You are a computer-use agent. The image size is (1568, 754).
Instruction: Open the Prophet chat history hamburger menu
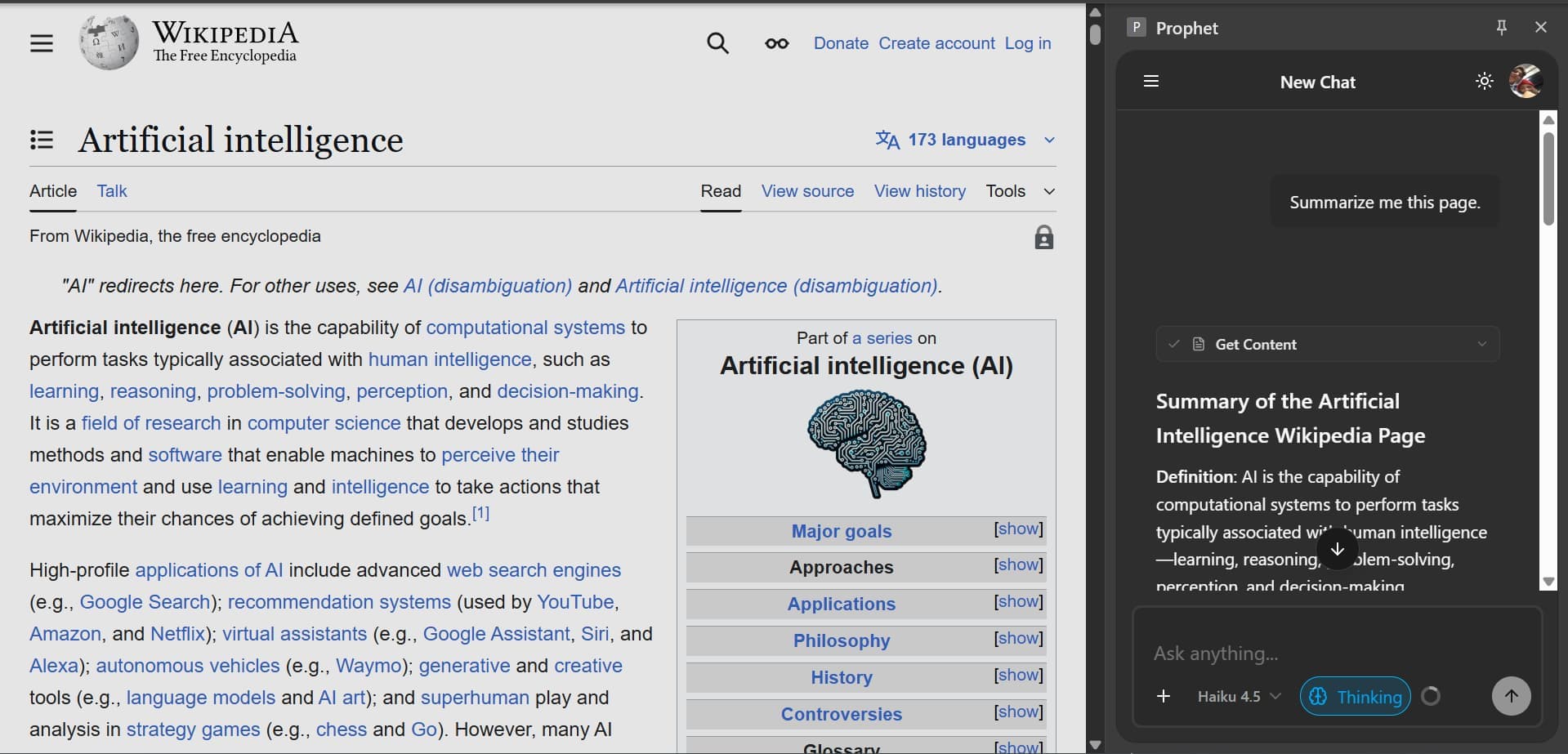point(1151,81)
